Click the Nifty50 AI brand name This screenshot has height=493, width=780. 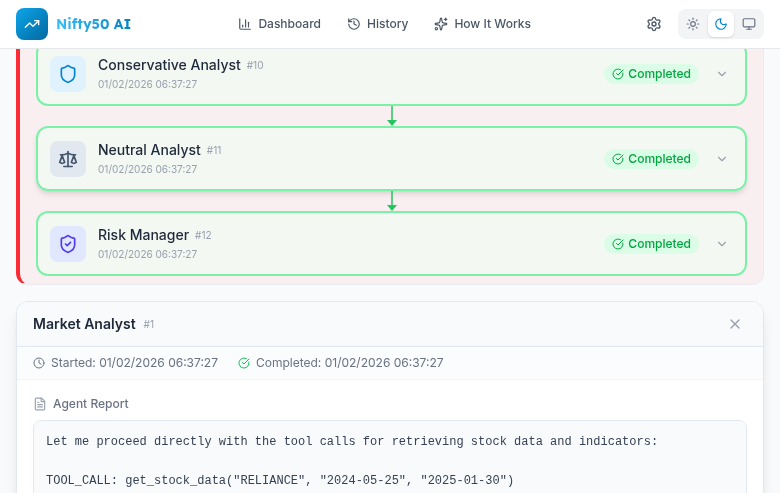pos(94,24)
